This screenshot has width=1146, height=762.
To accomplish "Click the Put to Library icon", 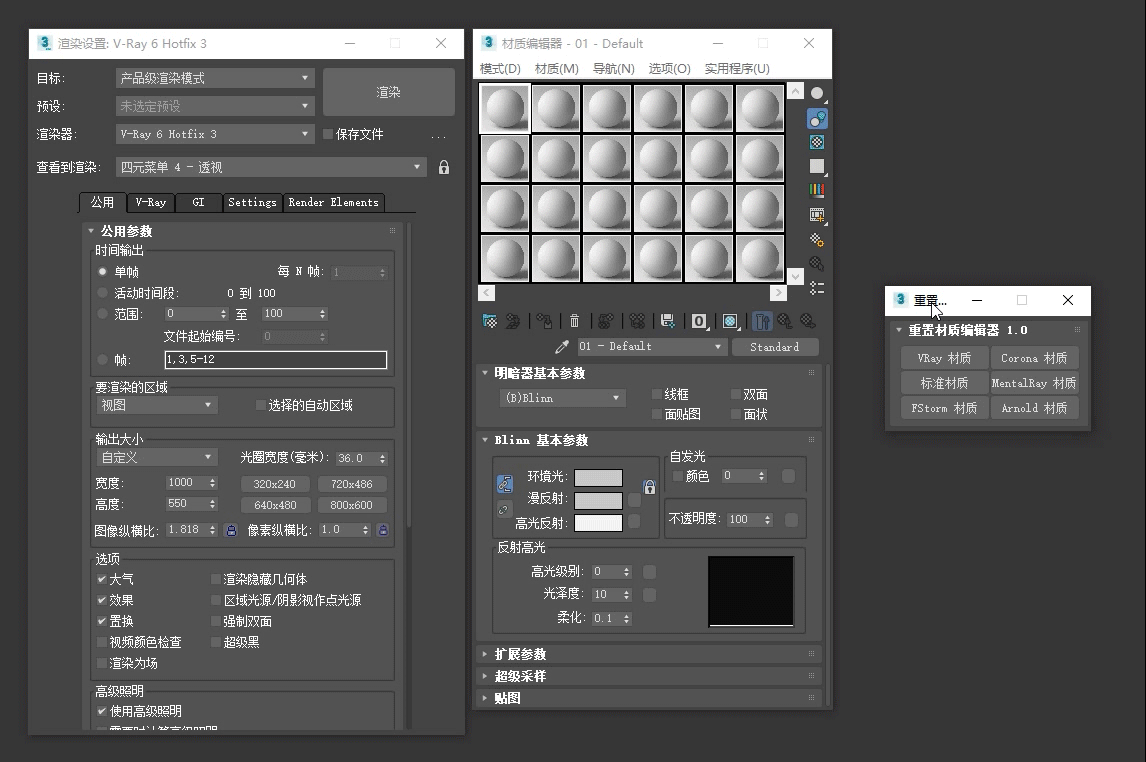I will (x=667, y=321).
